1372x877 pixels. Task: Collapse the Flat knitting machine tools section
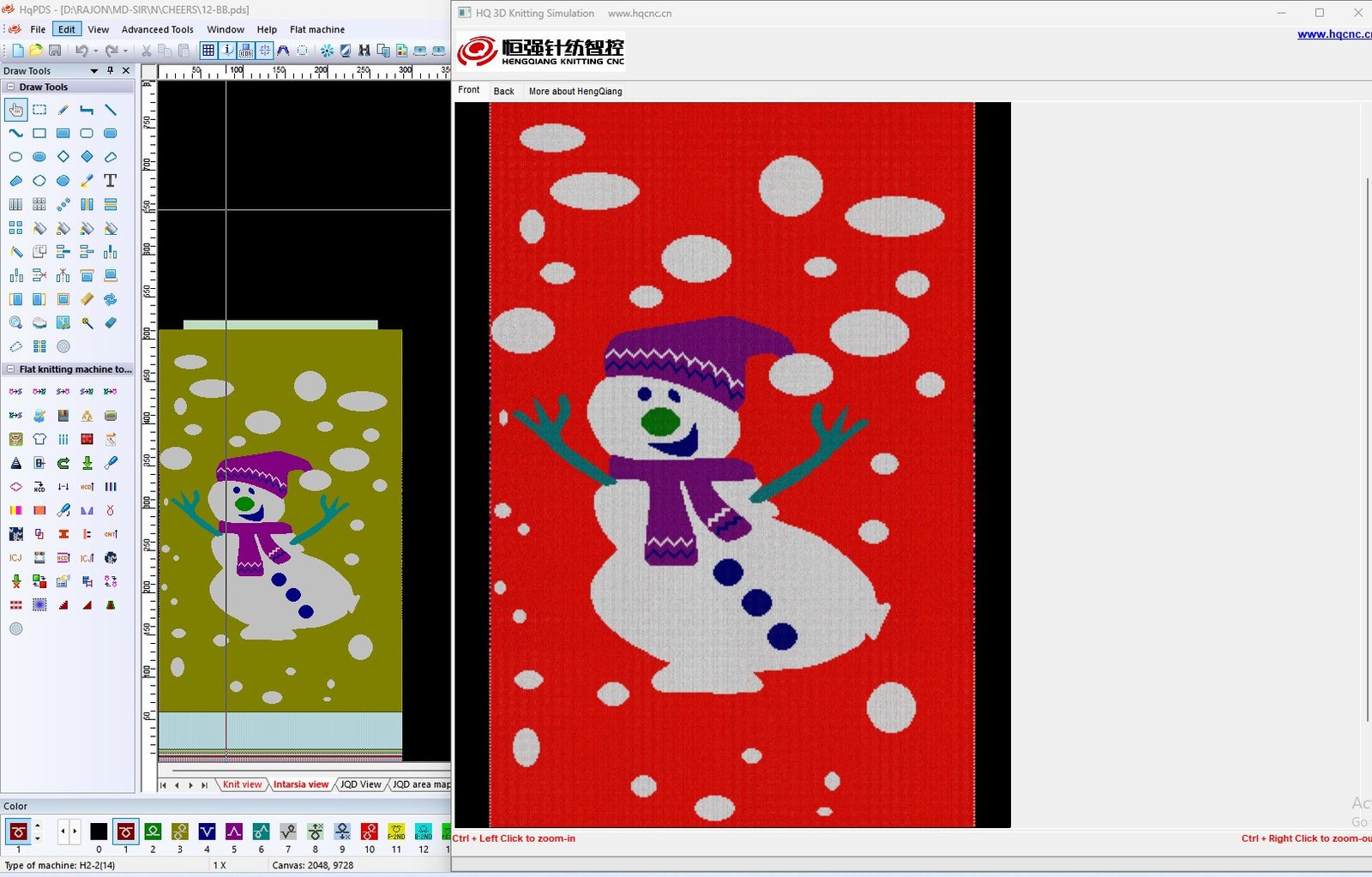[x=10, y=369]
